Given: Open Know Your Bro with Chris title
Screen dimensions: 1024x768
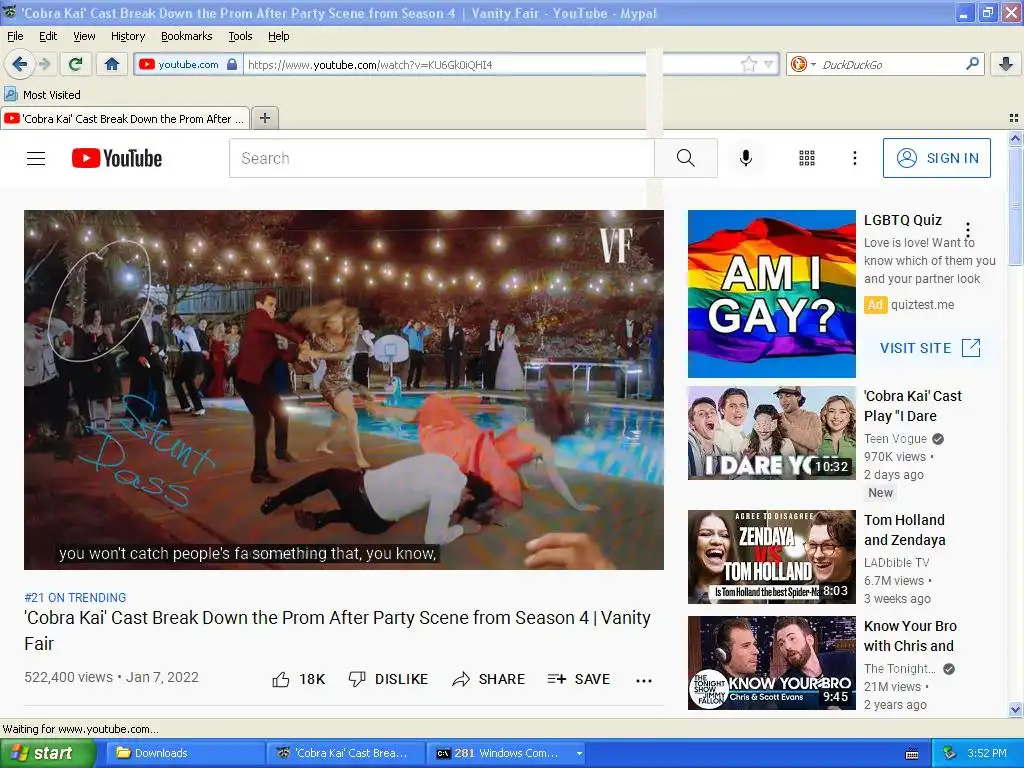Looking at the screenshot, I should [910, 635].
